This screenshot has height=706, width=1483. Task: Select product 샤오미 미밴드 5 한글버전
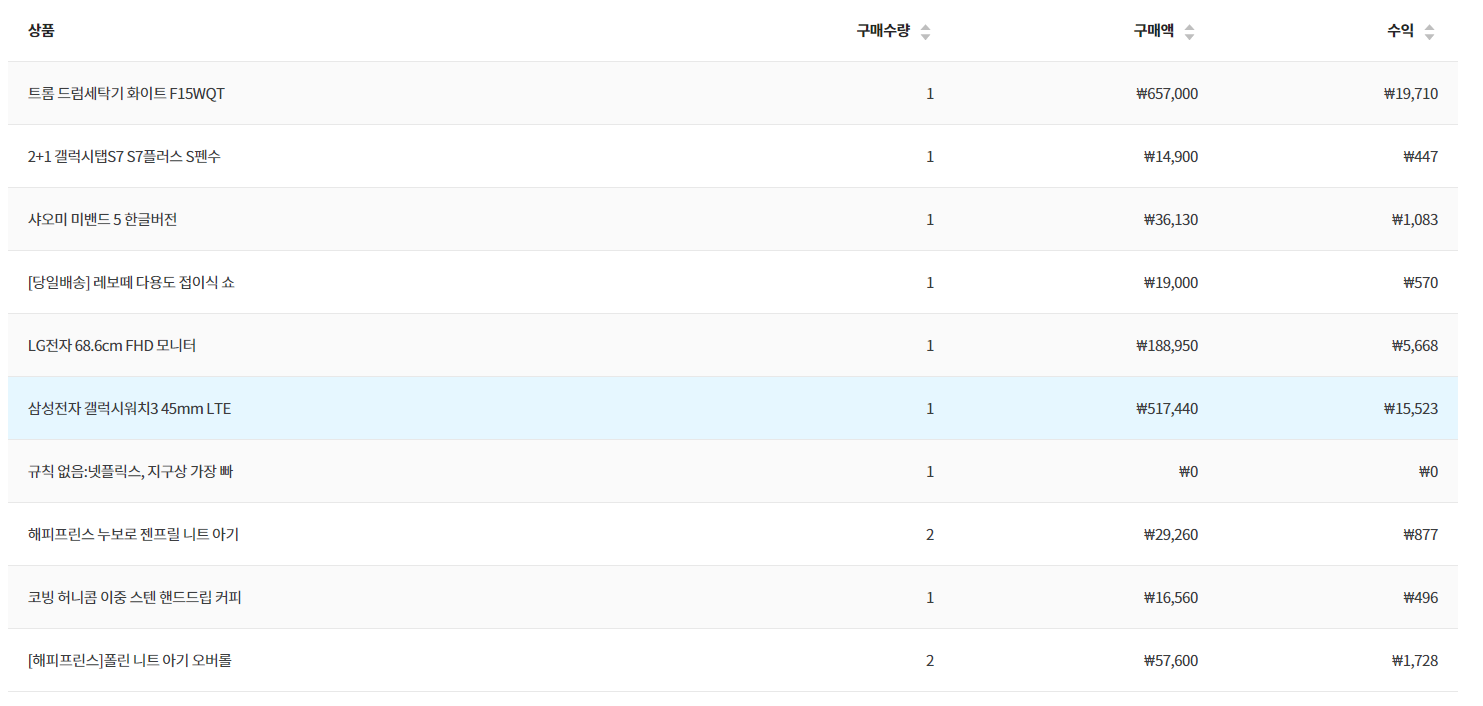pyautogui.click(x=103, y=220)
